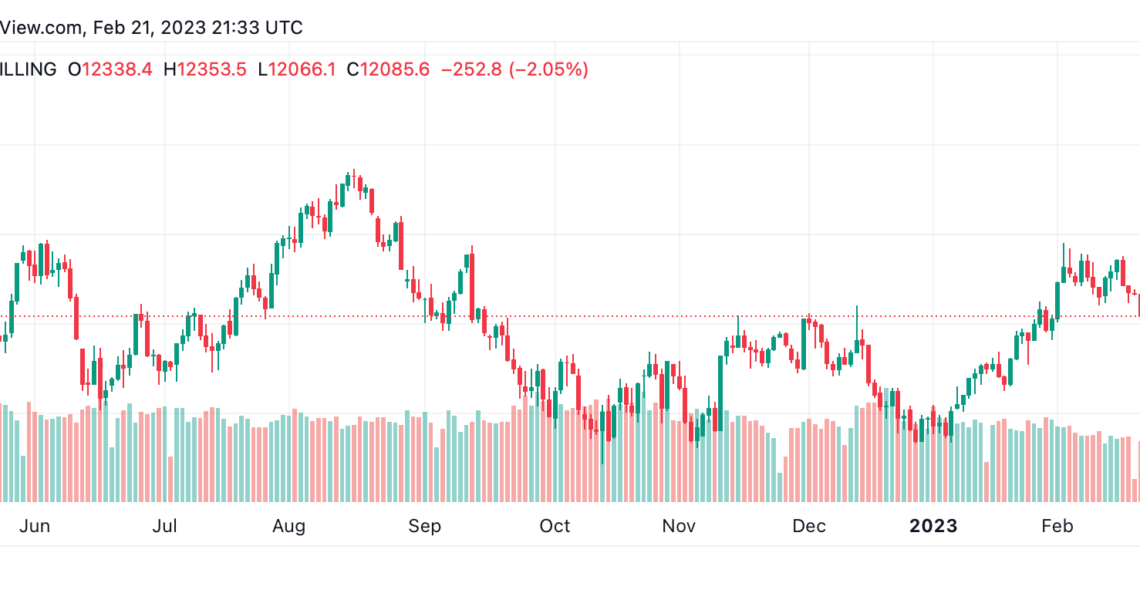Select the close price value C12085.6

pos(388,70)
